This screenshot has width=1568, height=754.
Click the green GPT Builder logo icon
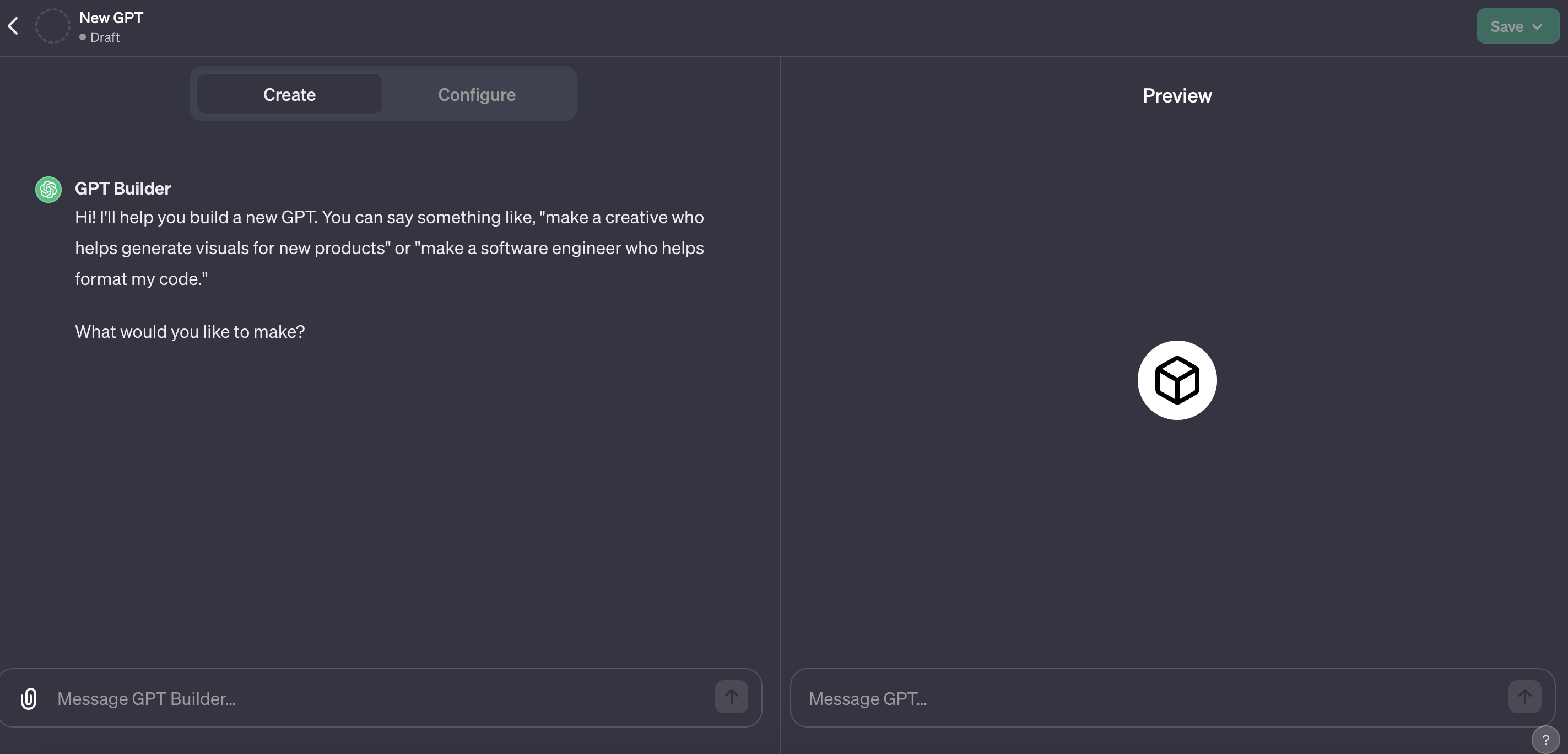click(48, 190)
